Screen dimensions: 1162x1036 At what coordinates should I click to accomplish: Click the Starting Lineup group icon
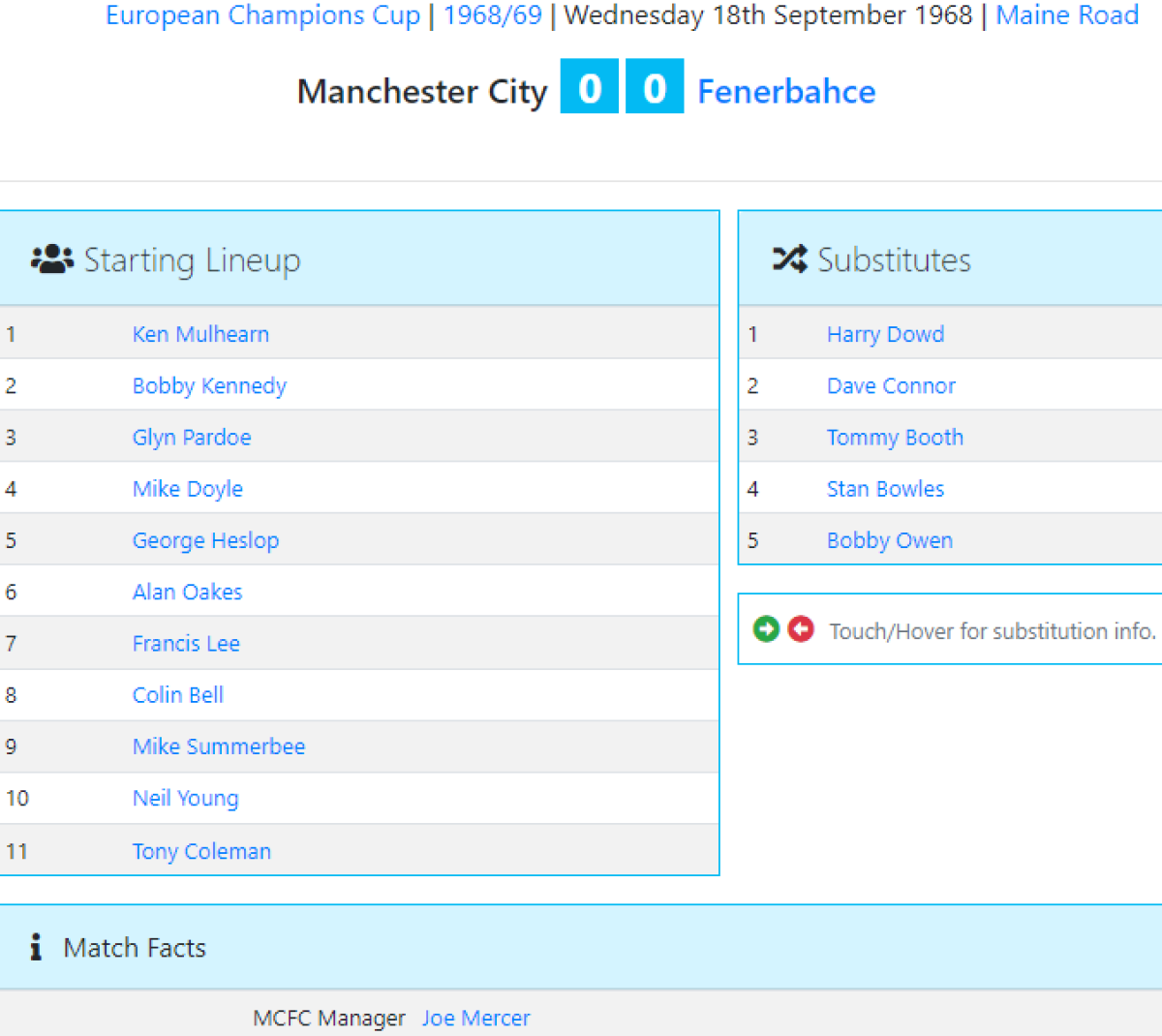pos(52,259)
